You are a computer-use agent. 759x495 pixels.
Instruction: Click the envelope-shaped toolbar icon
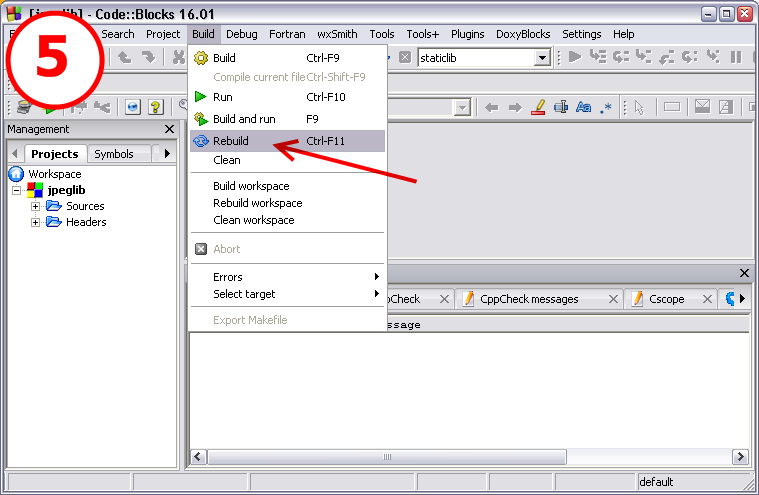point(702,106)
